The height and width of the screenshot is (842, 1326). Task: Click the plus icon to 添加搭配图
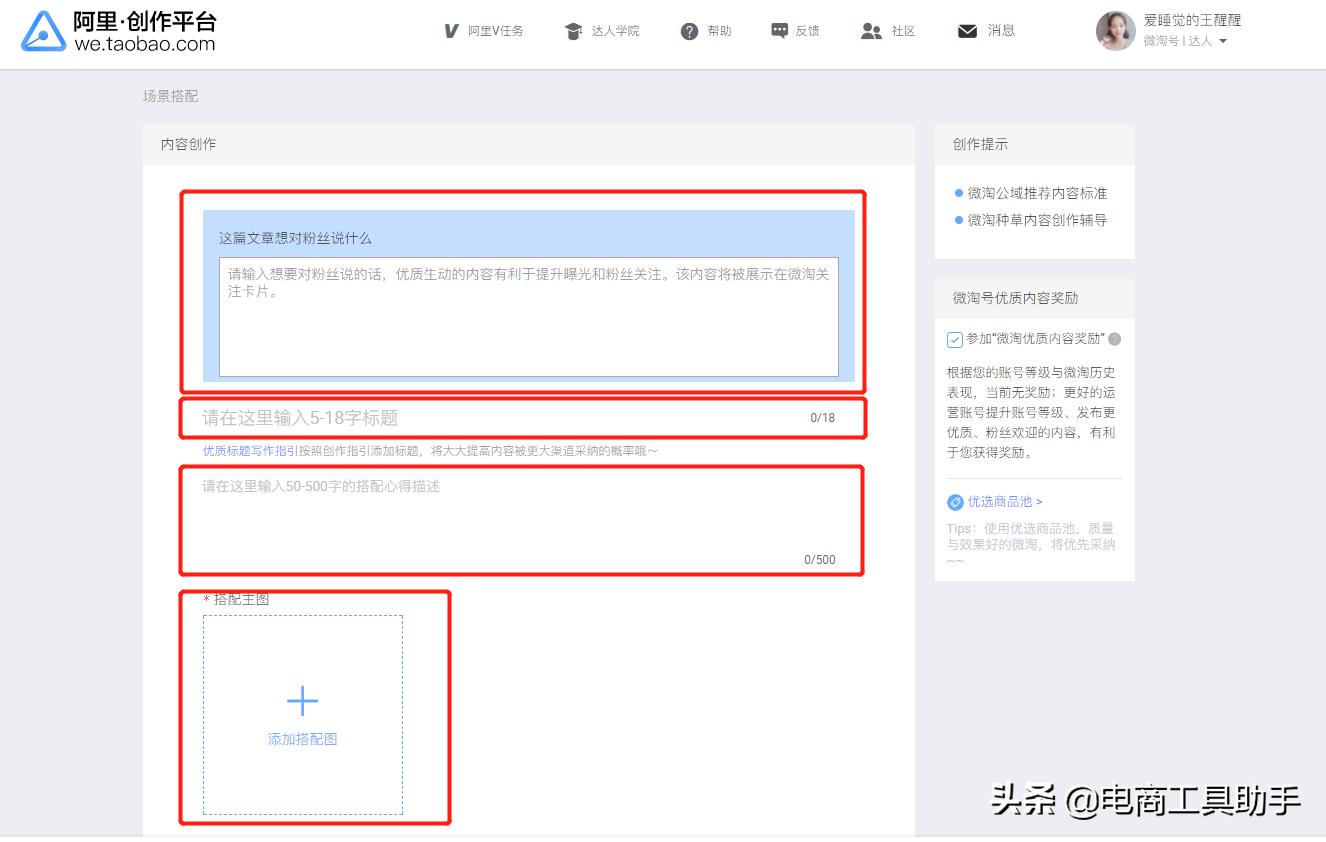click(302, 701)
